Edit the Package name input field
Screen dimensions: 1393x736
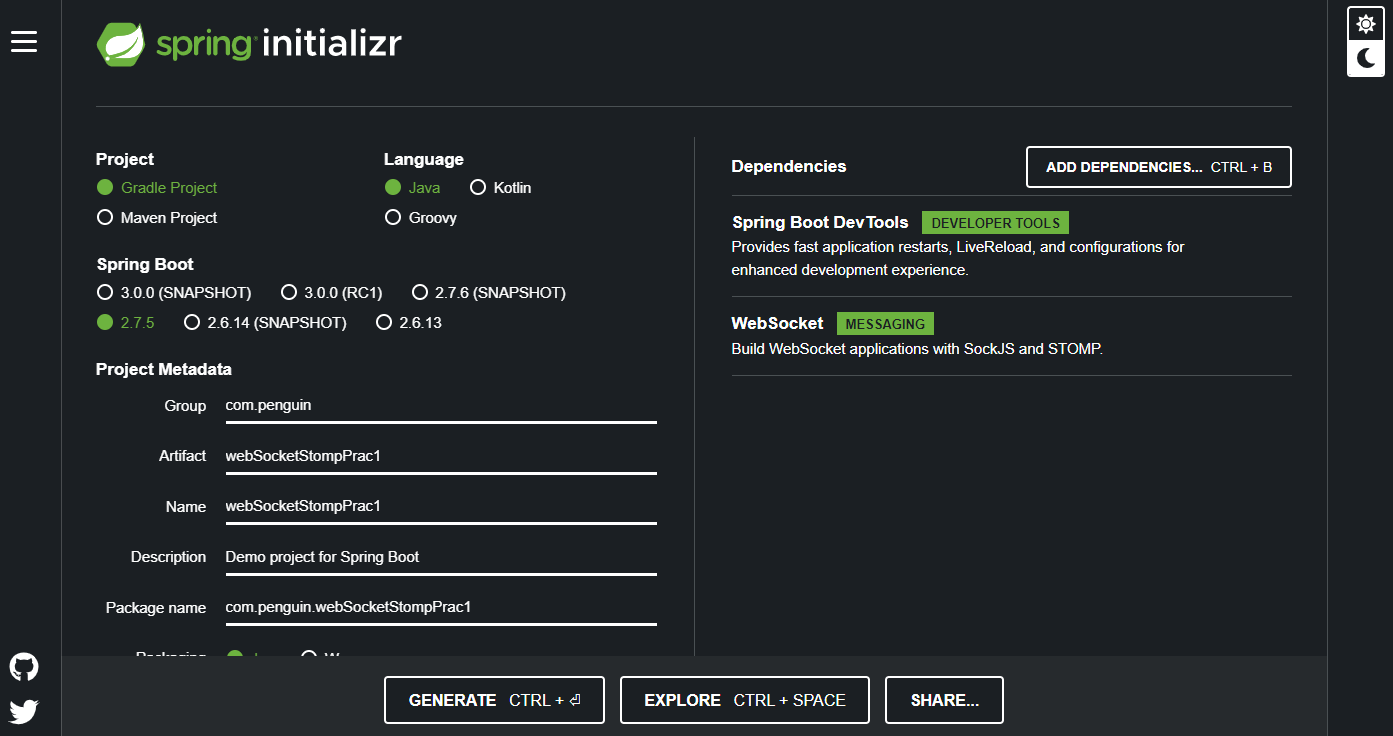click(441, 607)
